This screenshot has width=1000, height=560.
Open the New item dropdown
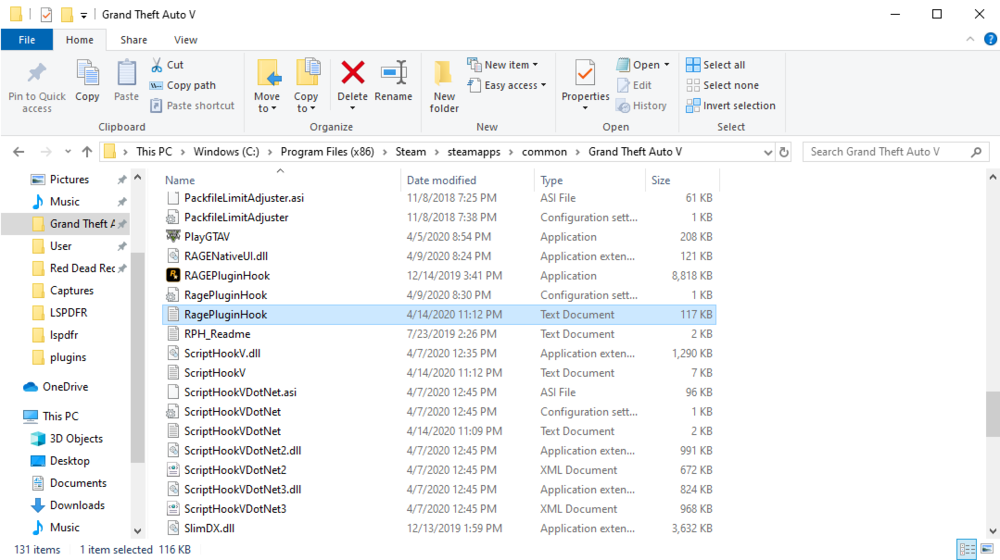503,64
